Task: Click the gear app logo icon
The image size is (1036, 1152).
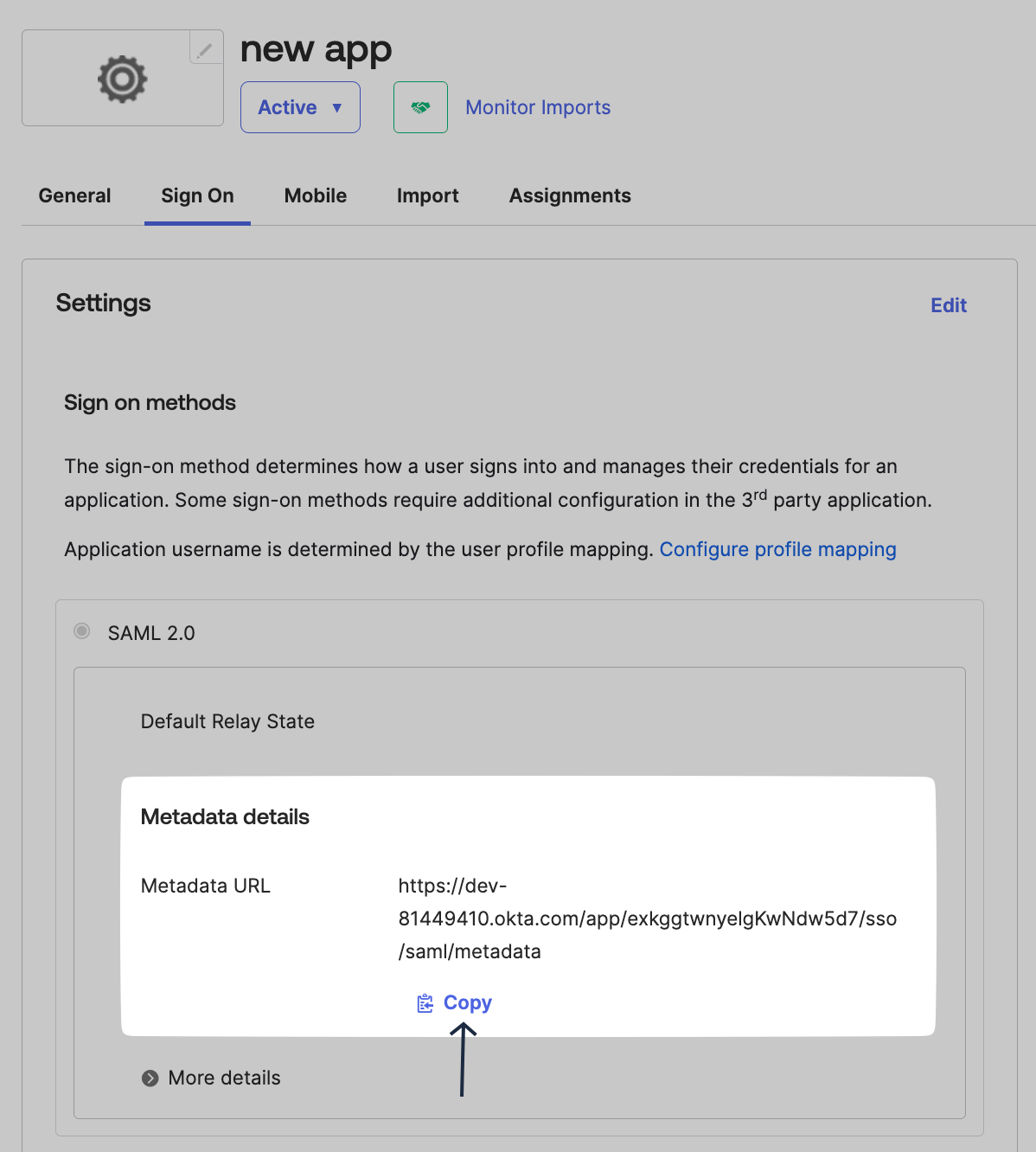Action: tap(122, 78)
